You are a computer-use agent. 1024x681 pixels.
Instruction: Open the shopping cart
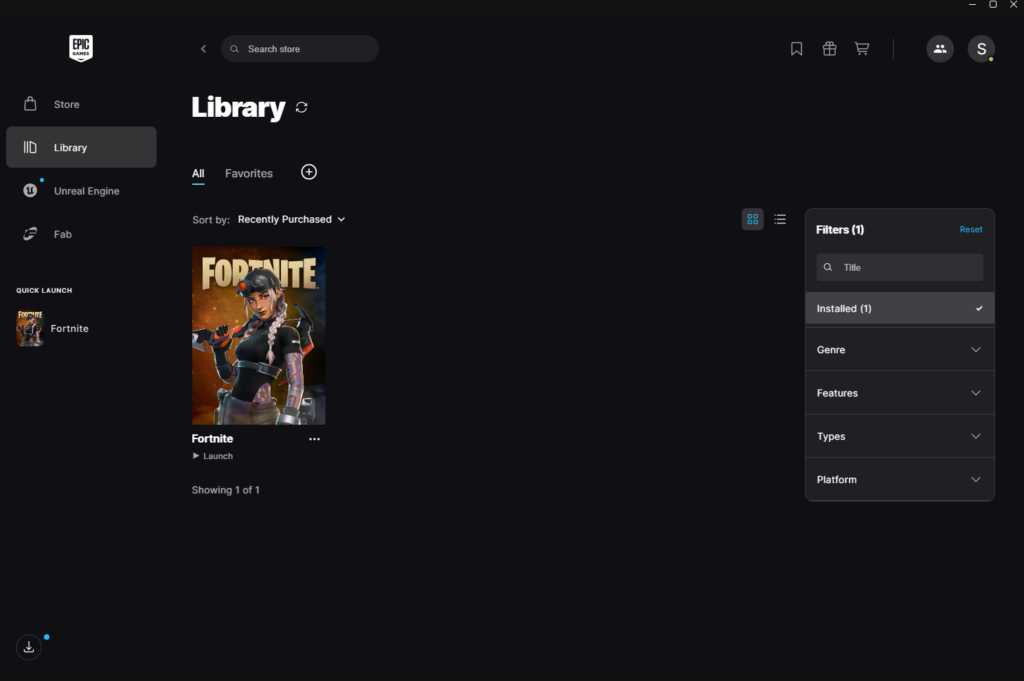(x=862, y=49)
